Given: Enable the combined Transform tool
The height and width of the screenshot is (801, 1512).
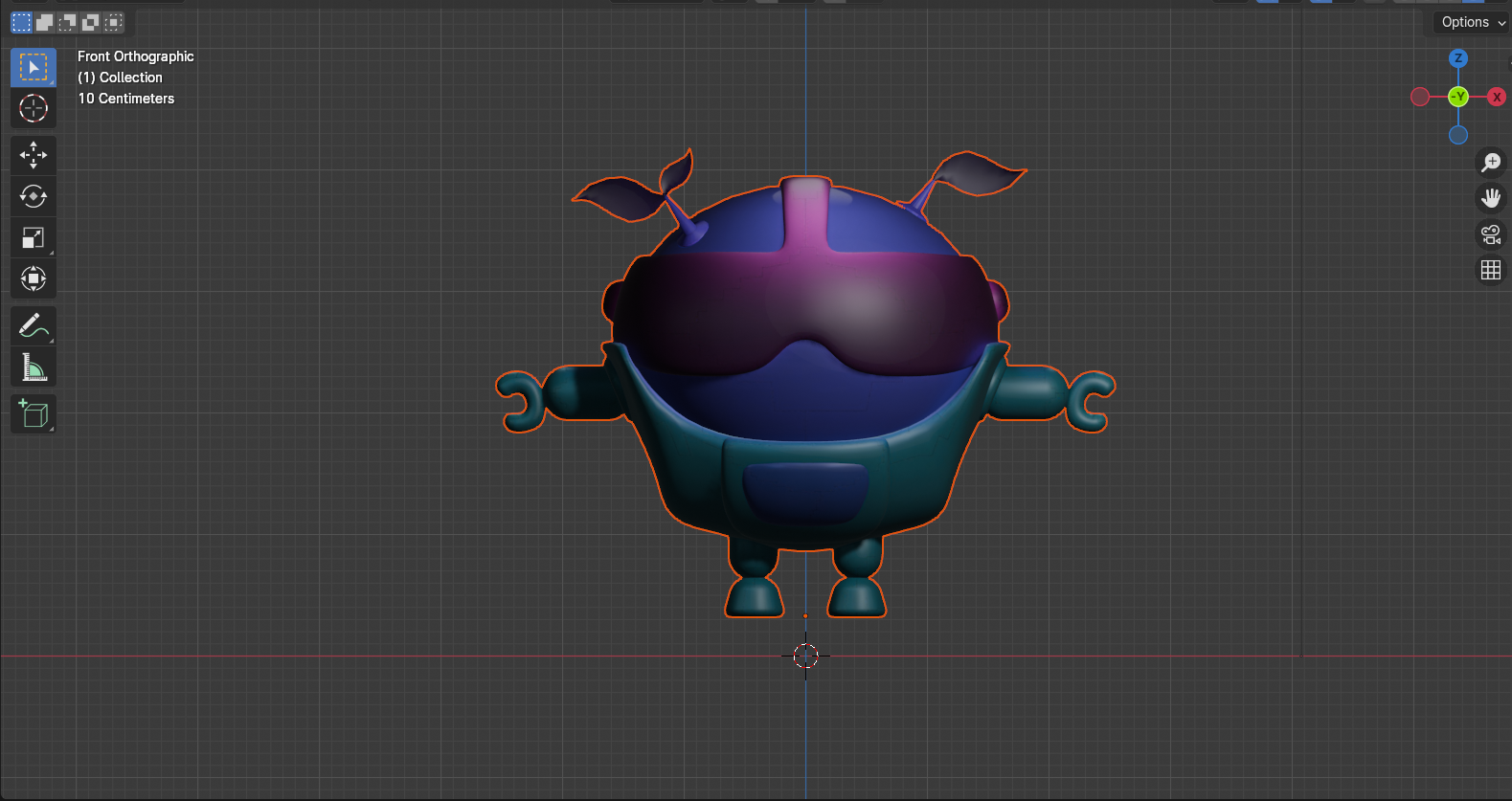Looking at the screenshot, I should [x=34, y=278].
